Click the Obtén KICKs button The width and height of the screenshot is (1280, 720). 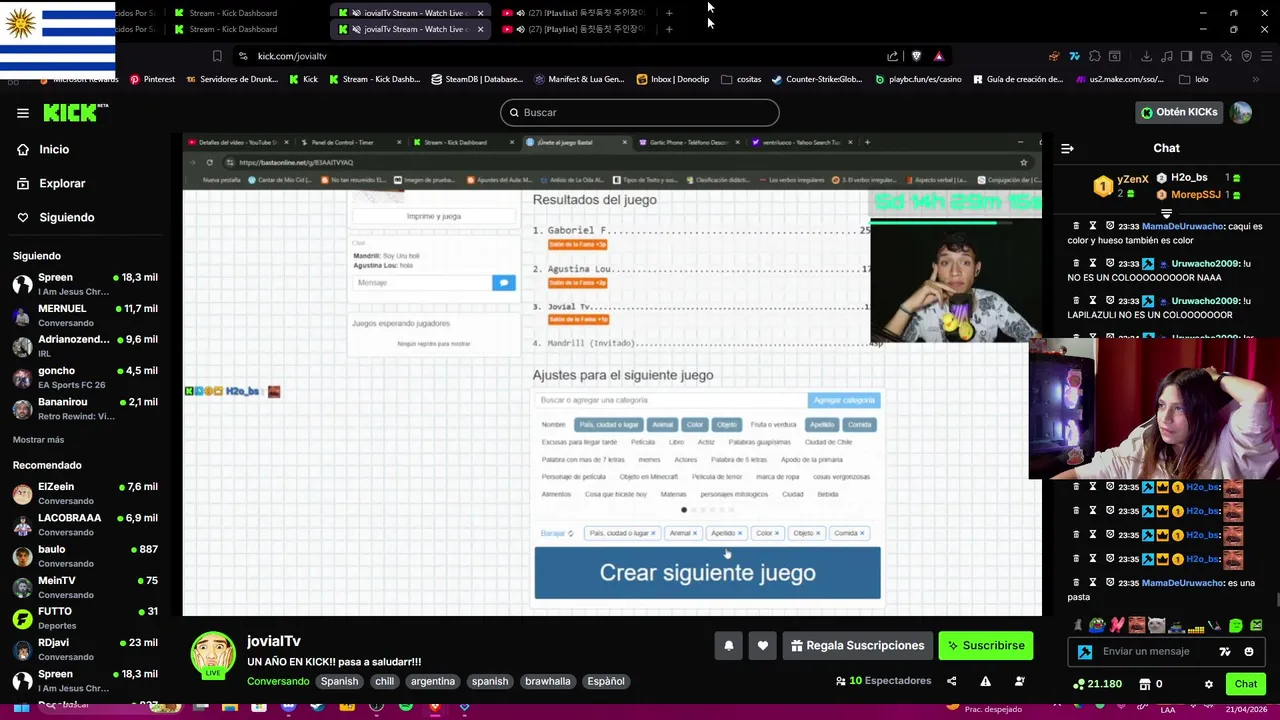(1179, 112)
